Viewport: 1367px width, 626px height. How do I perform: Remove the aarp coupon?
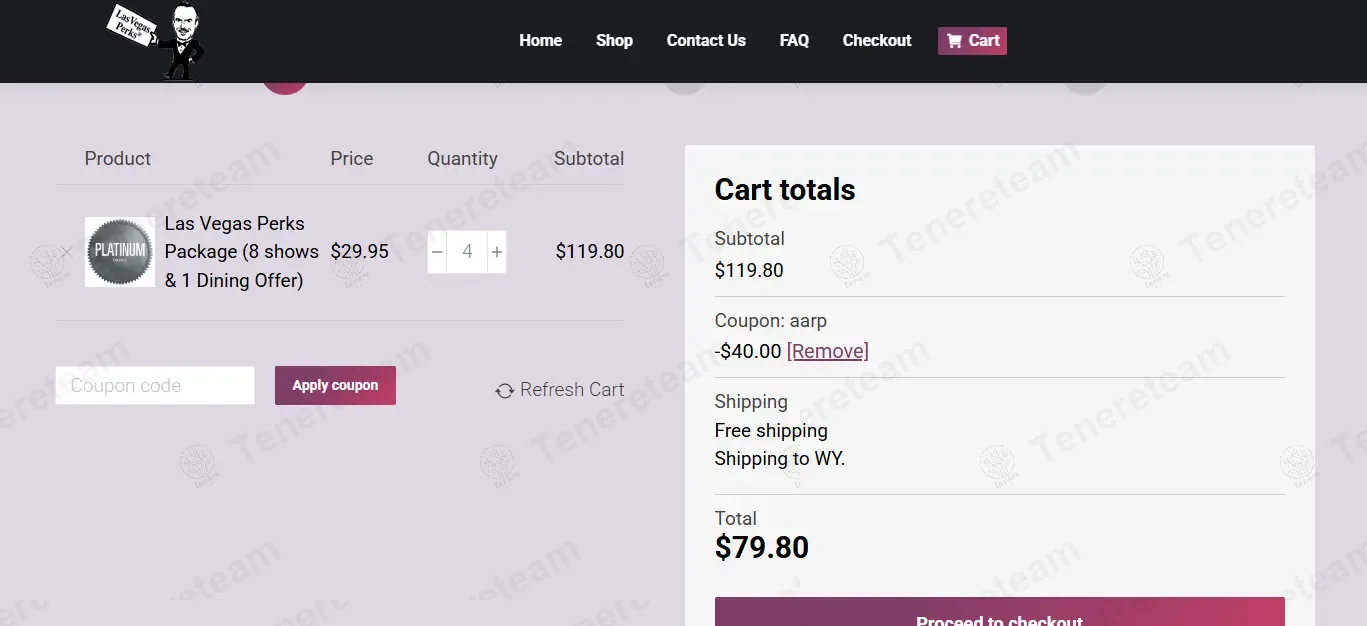coord(828,351)
